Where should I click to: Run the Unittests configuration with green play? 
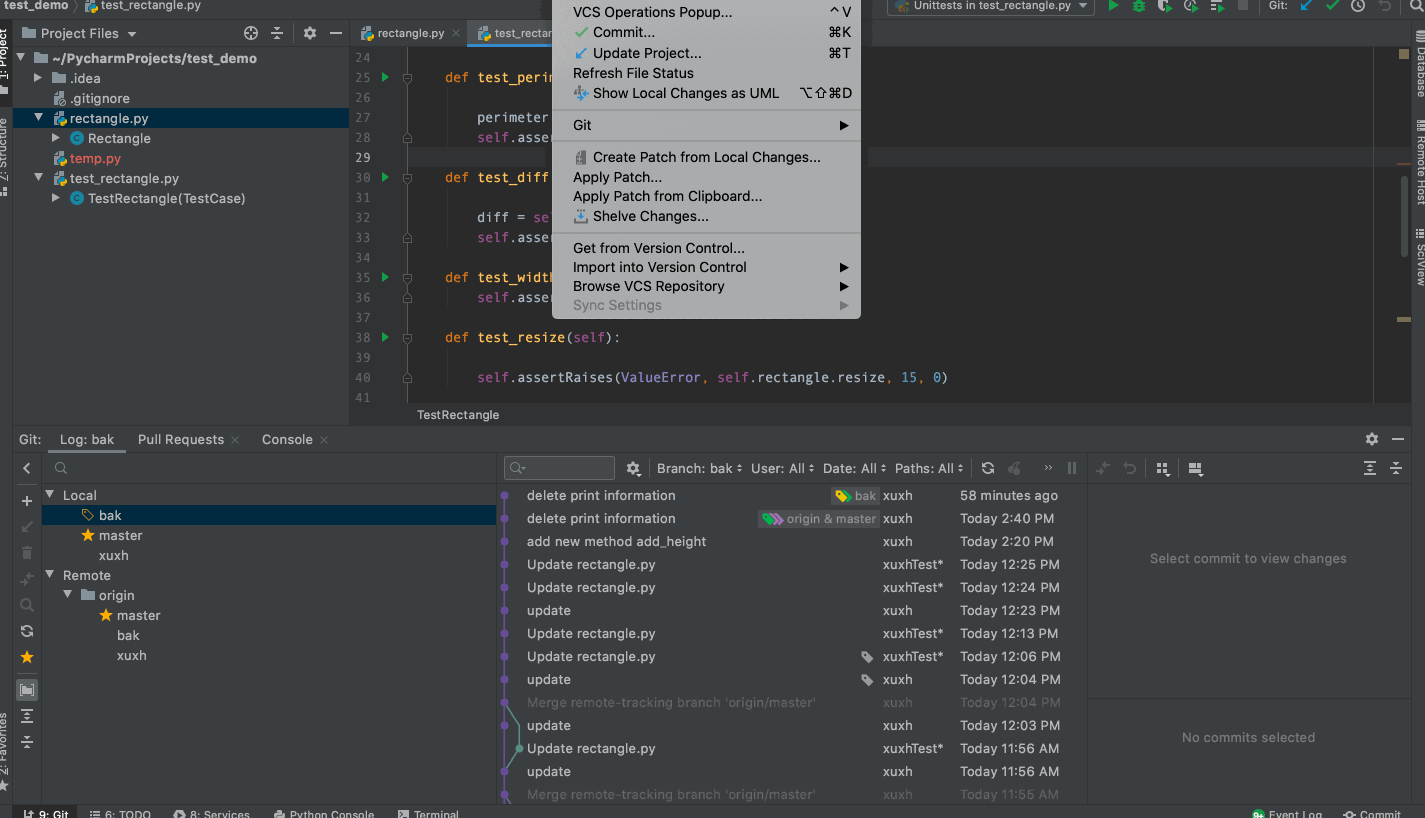pyautogui.click(x=1113, y=6)
